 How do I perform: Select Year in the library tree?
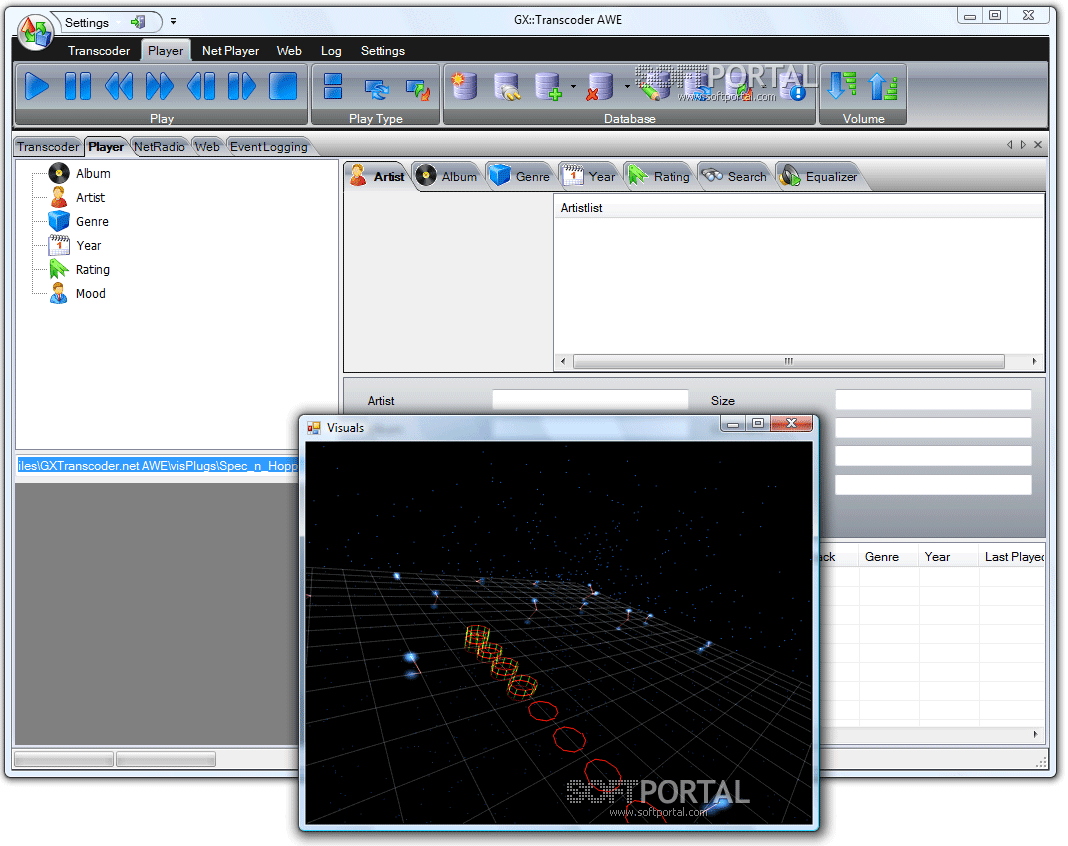point(89,245)
